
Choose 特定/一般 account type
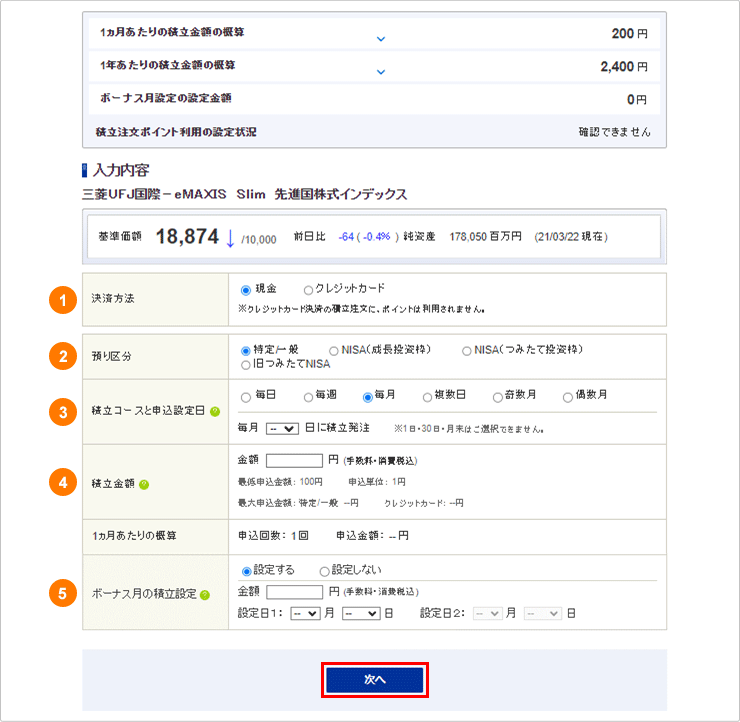coord(245,351)
